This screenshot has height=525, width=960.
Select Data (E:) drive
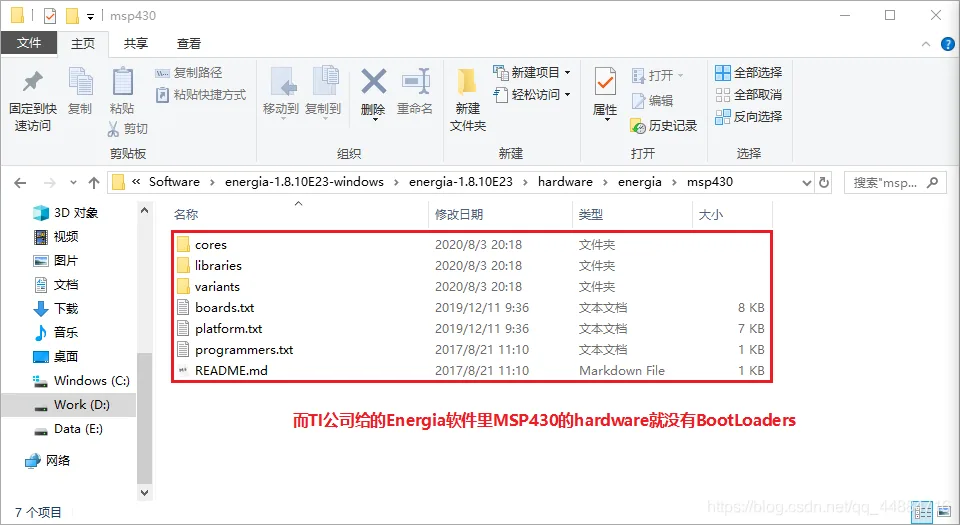point(69,429)
